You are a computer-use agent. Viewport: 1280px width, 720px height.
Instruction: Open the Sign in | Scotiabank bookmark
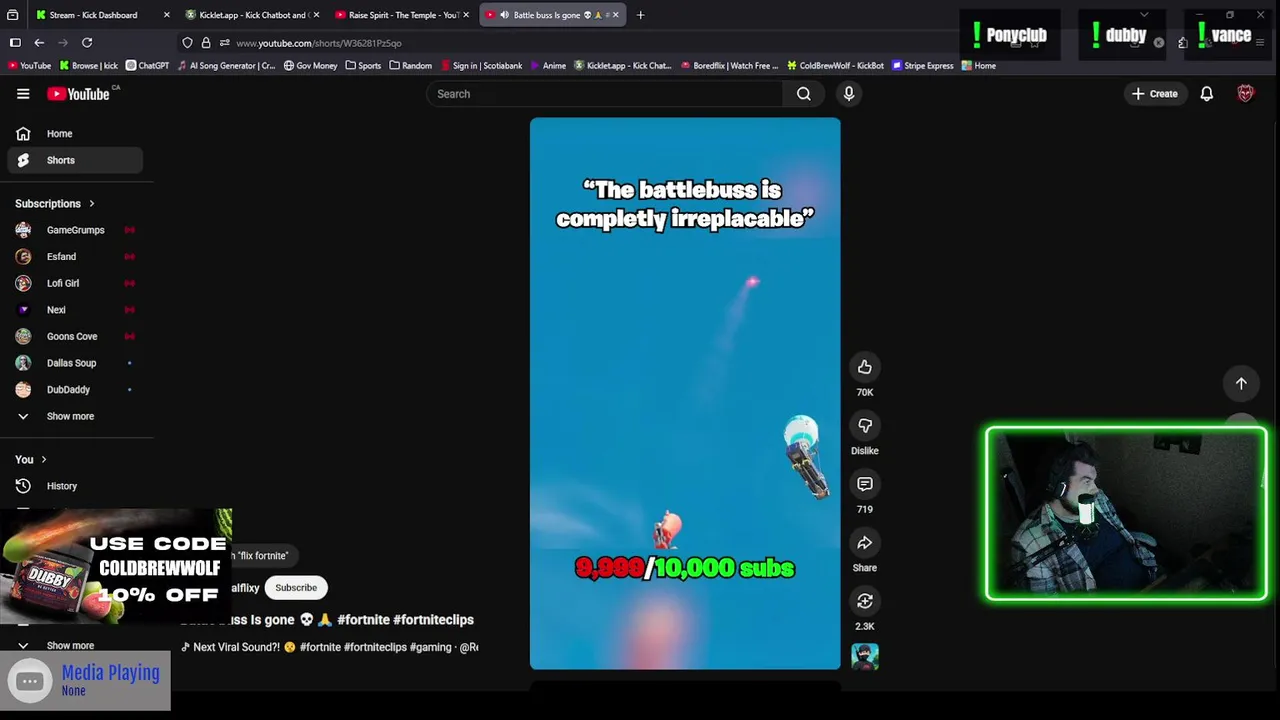pos(481,66)
